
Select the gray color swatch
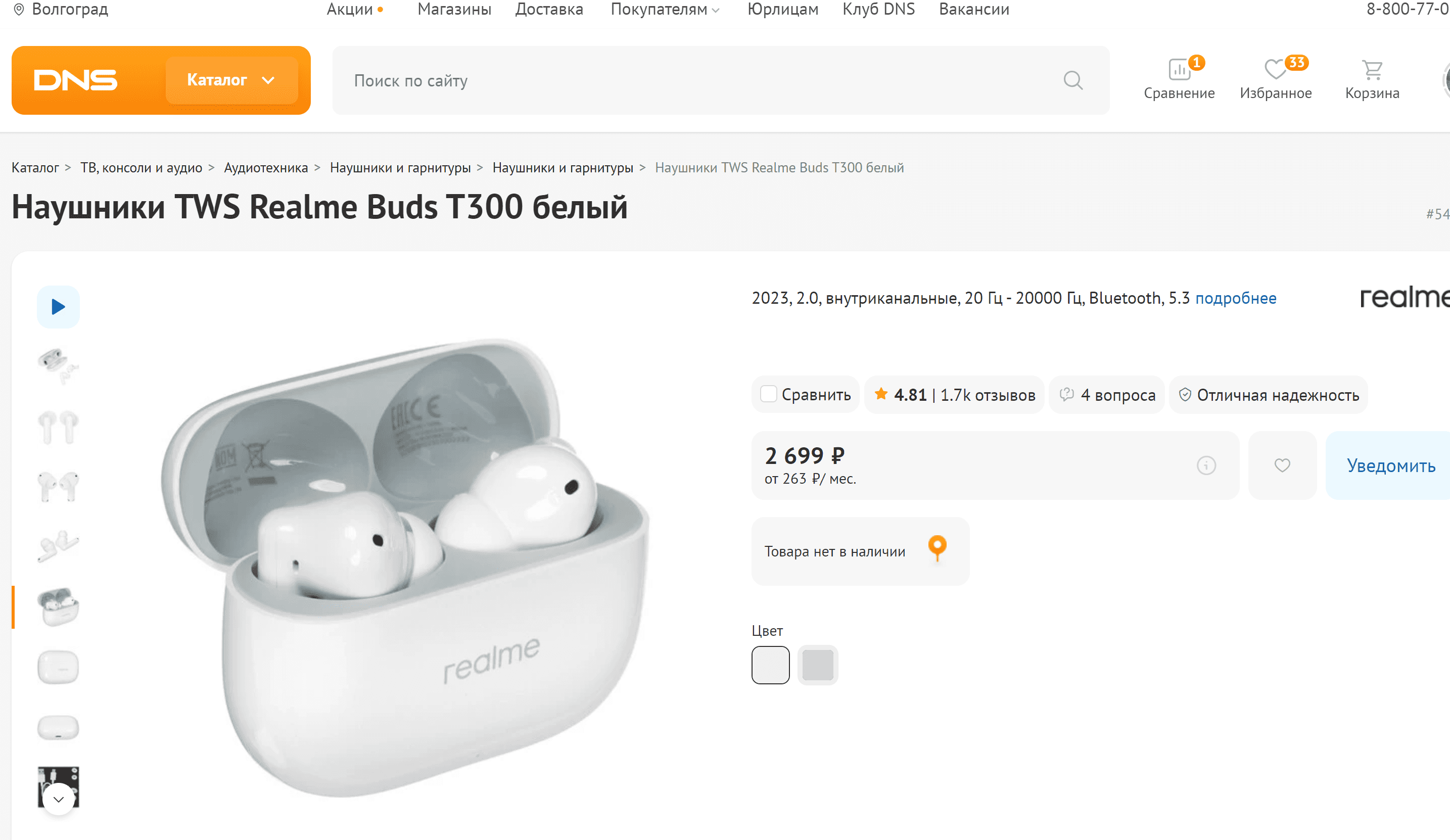pyautogui.click(x=818, y=665)
